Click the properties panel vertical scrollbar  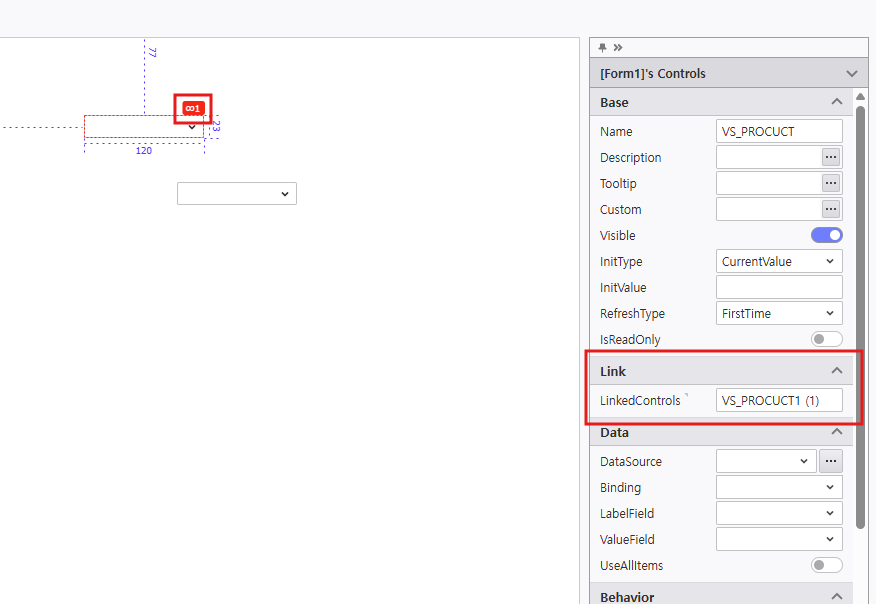tap(860, 316)
